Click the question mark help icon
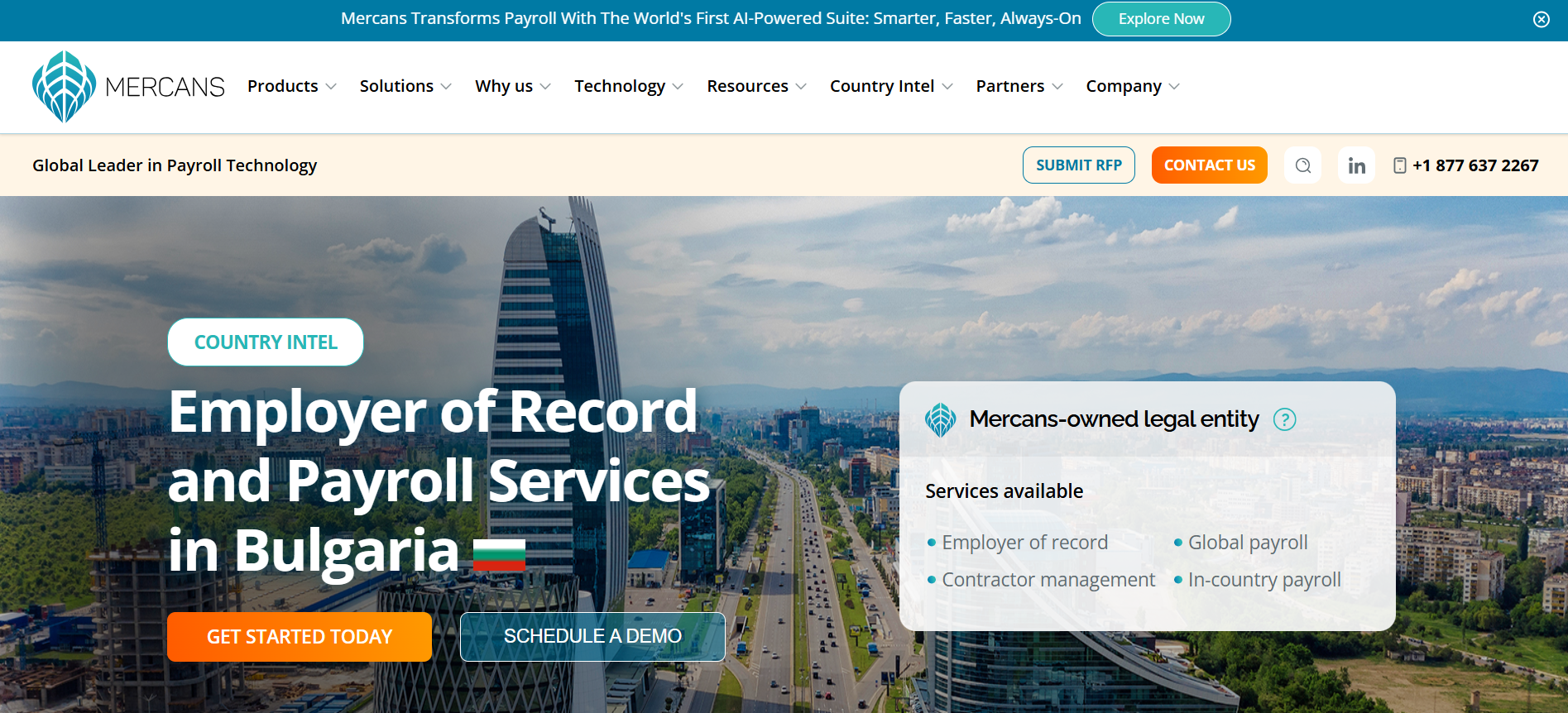The width and height of the screenshot is (1568, 713). [1284, 419]
